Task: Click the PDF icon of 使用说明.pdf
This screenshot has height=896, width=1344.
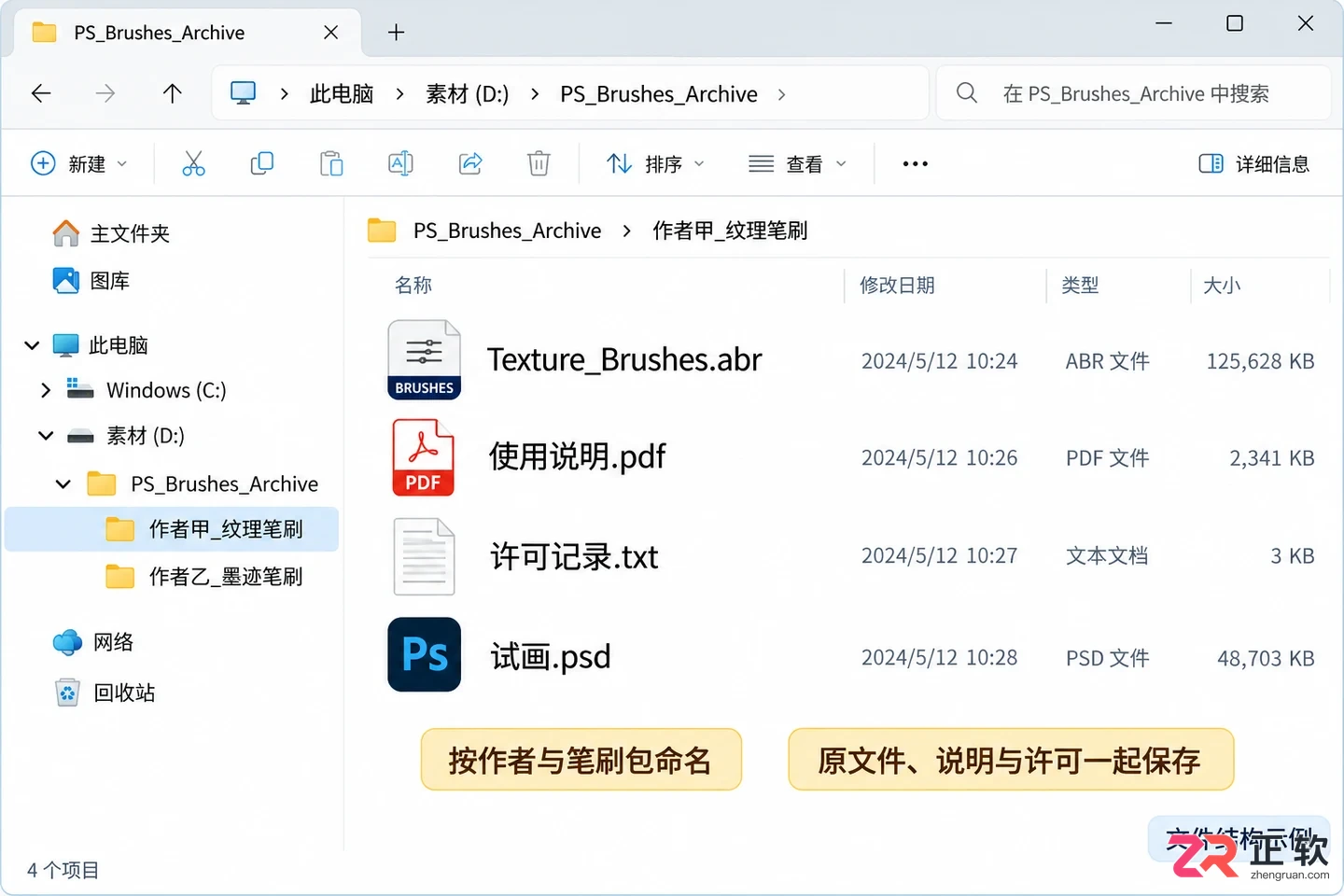Action: pyautogui.click(x=423, y=457)
